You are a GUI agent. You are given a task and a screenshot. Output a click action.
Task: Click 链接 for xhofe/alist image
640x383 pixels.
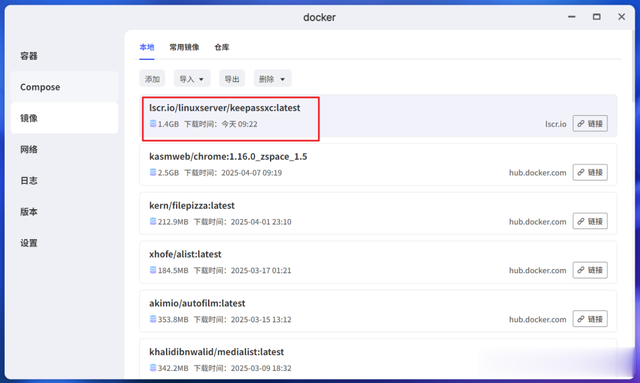(590, 270)
